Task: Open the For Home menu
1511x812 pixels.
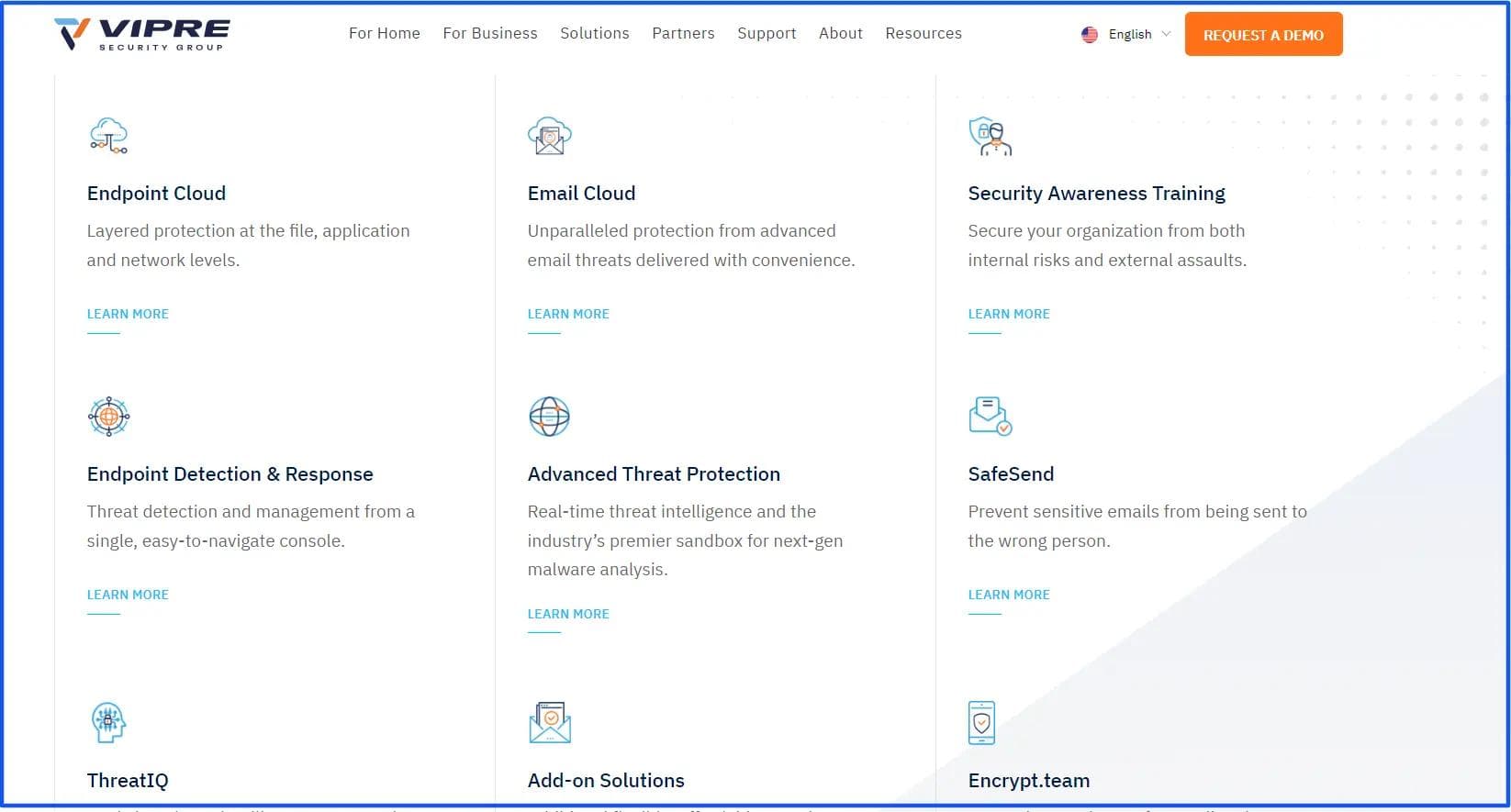Action: tap(384, 33)
